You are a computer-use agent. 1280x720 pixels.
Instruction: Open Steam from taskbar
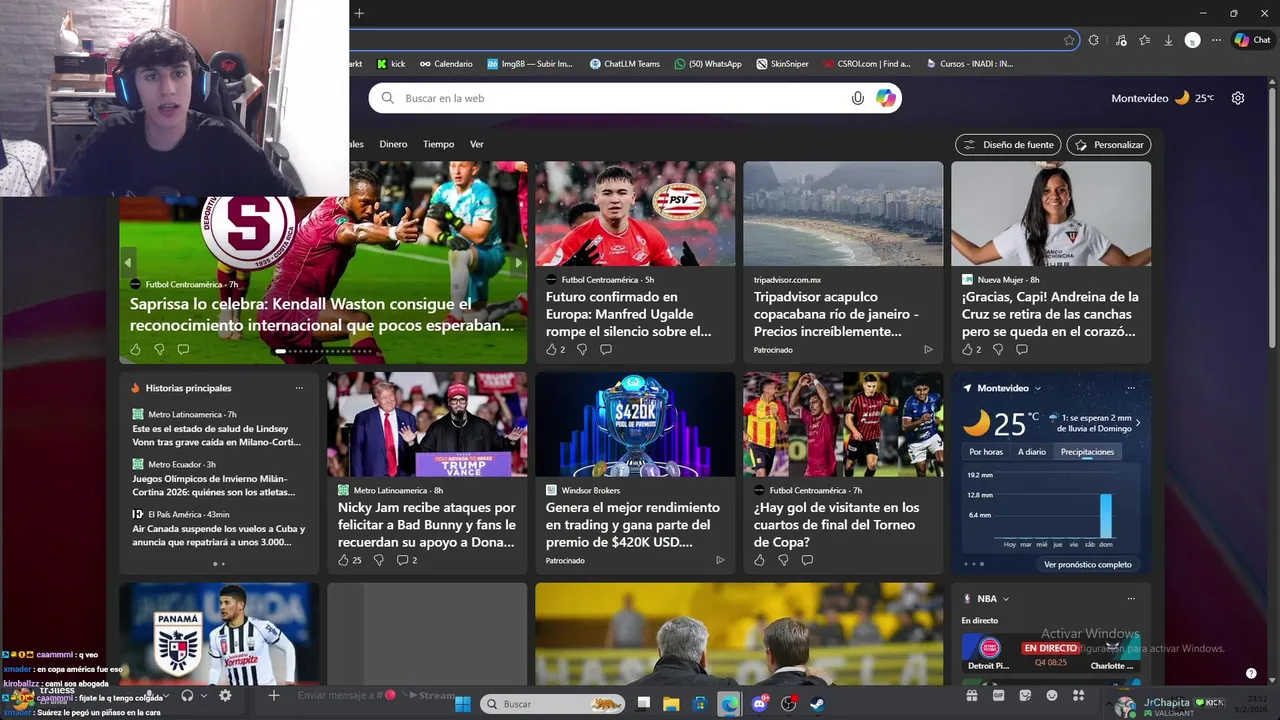click(817, 704)
